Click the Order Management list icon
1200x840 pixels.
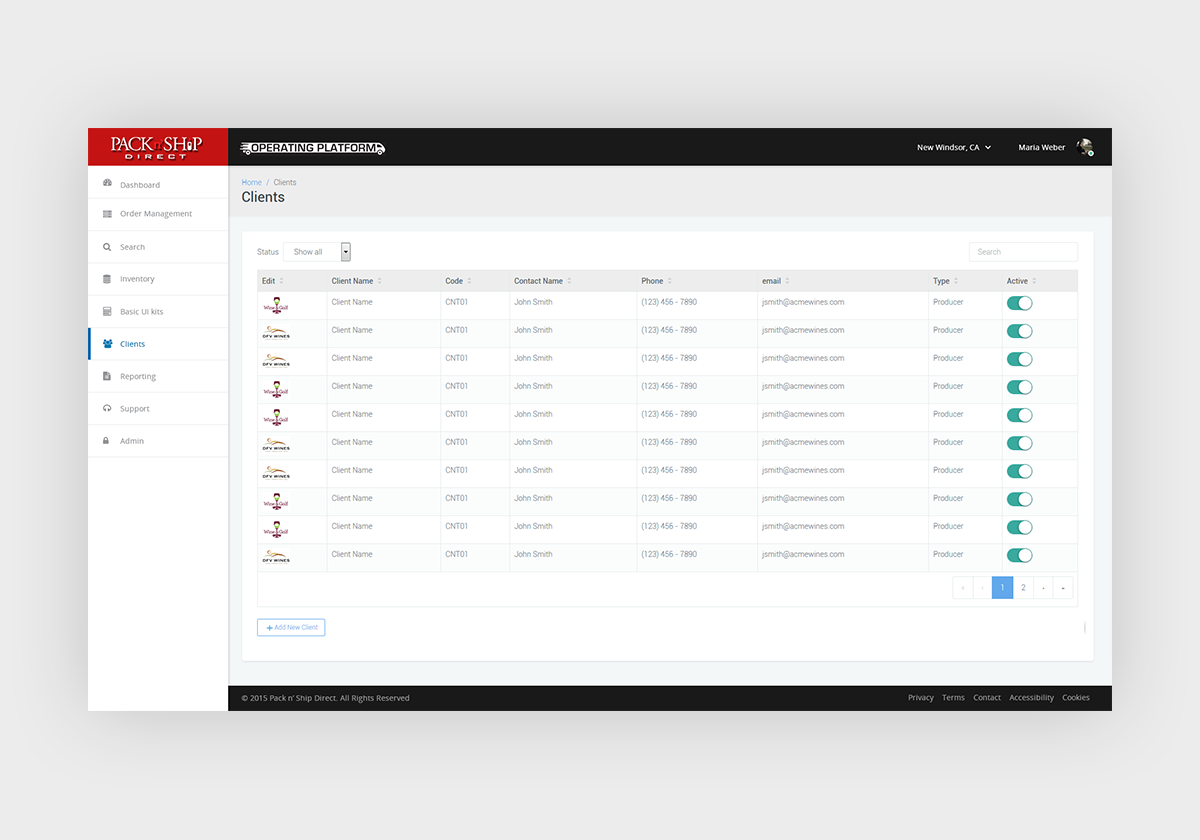click(107, 214)
